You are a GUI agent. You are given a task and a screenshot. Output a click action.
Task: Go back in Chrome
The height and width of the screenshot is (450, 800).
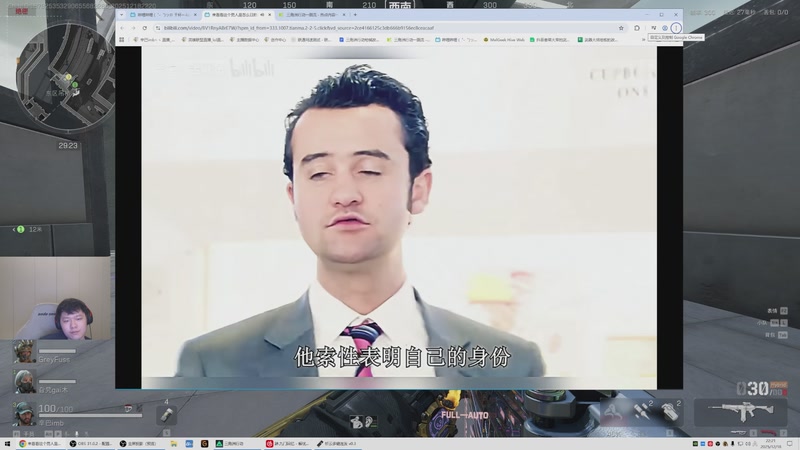tap(123, 28)
